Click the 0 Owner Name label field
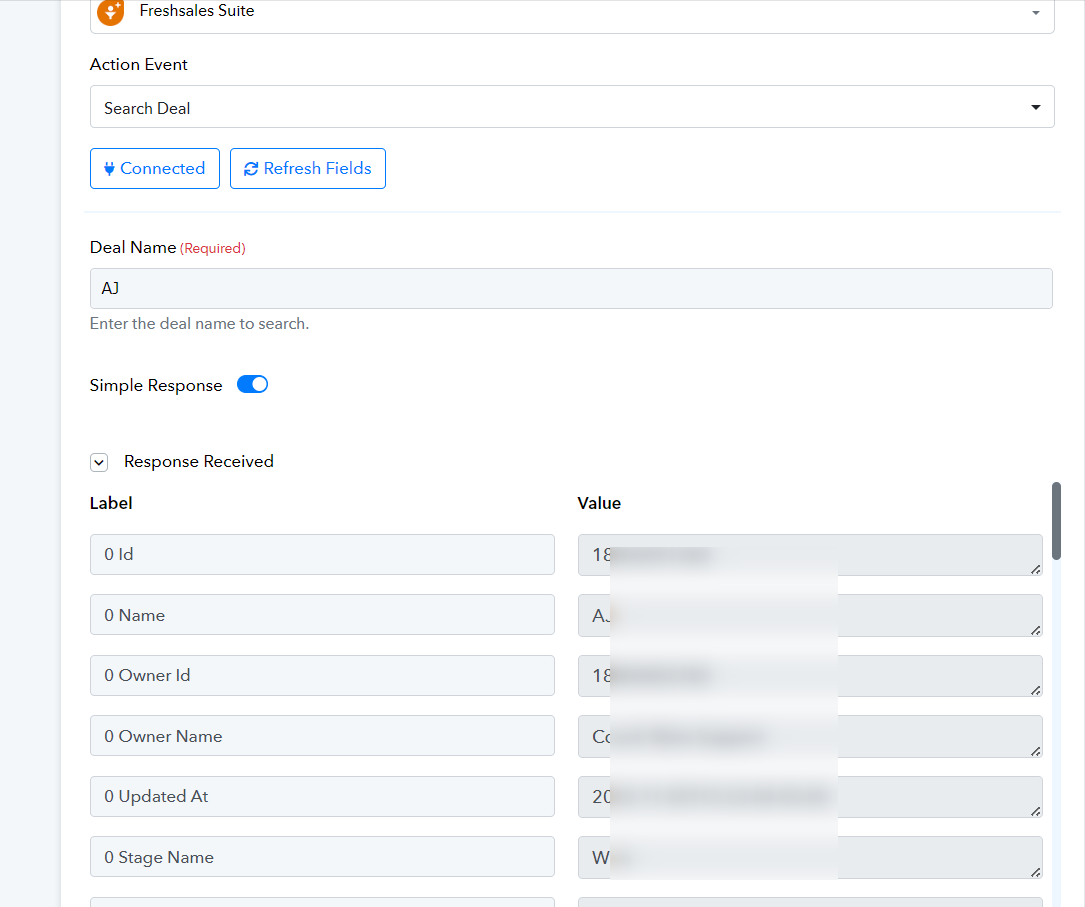 coord(322,736)
